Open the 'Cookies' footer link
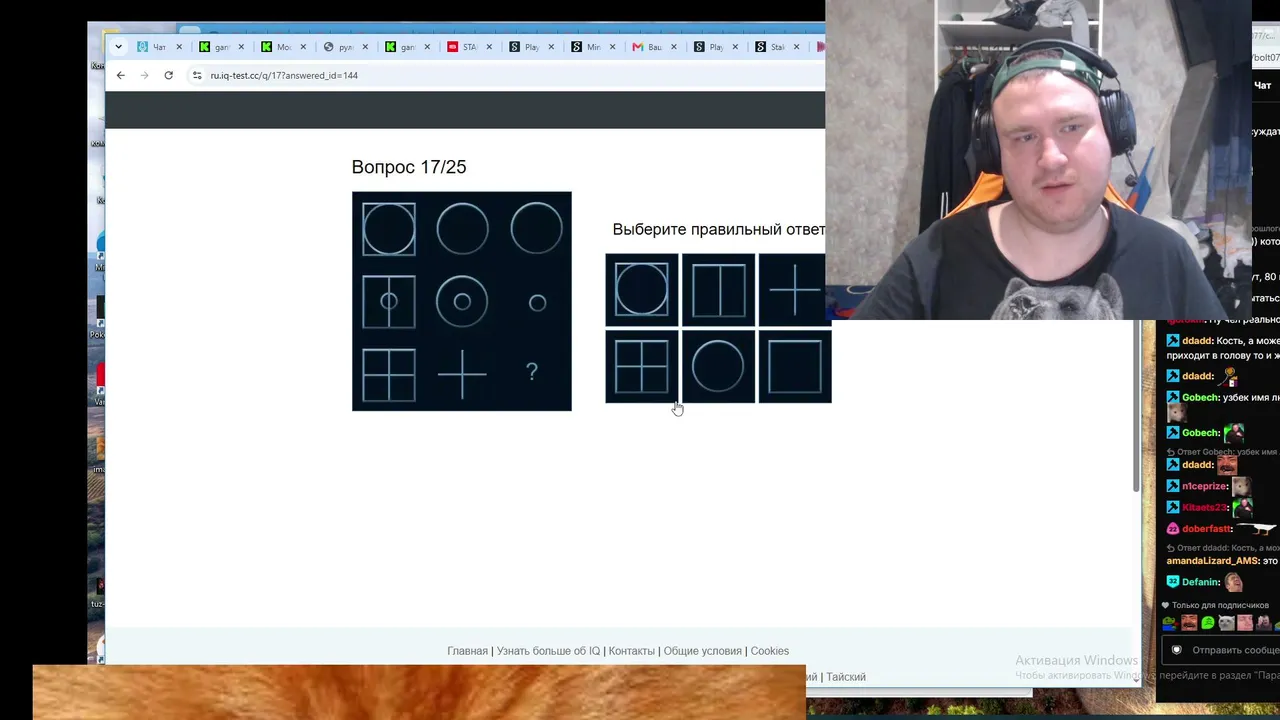Screen dimensions: 1280x720 pos(770,651)
